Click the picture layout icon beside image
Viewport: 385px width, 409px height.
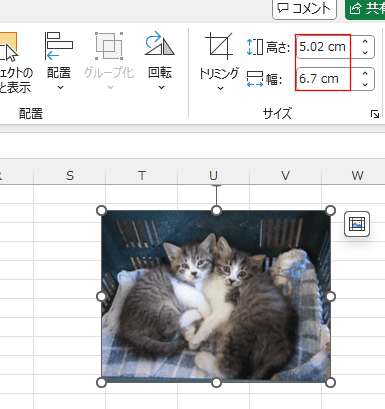[x=357, y=224]
